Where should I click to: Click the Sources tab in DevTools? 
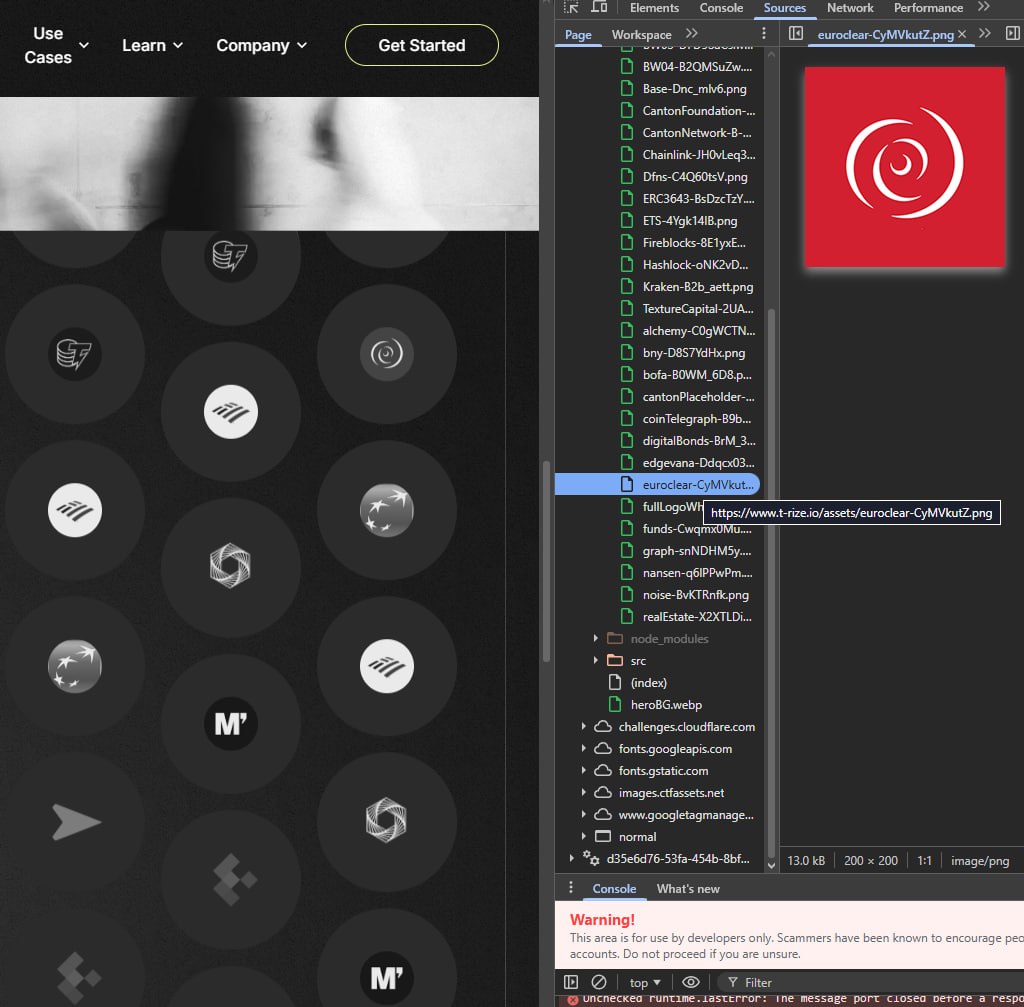click(784, 8)
